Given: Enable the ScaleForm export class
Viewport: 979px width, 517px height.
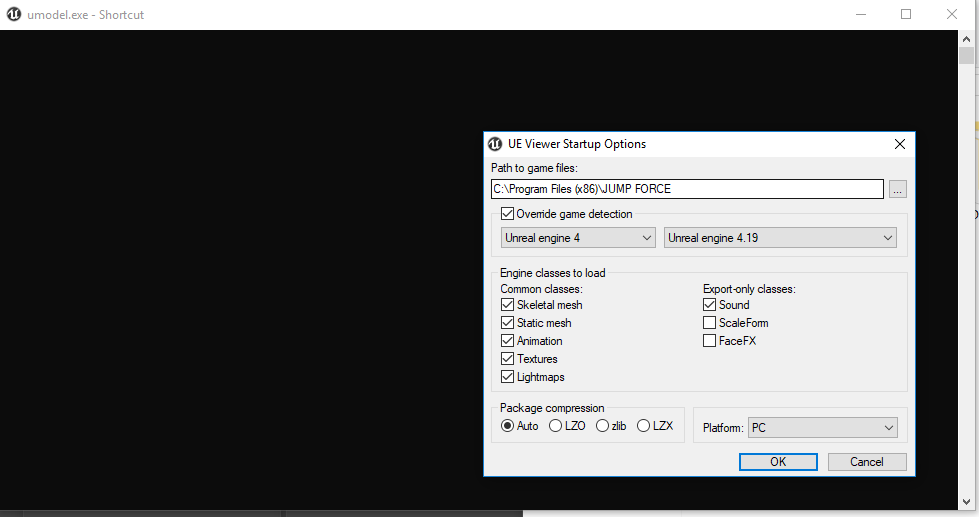Looking at the screenshot, I should (709, 323).
